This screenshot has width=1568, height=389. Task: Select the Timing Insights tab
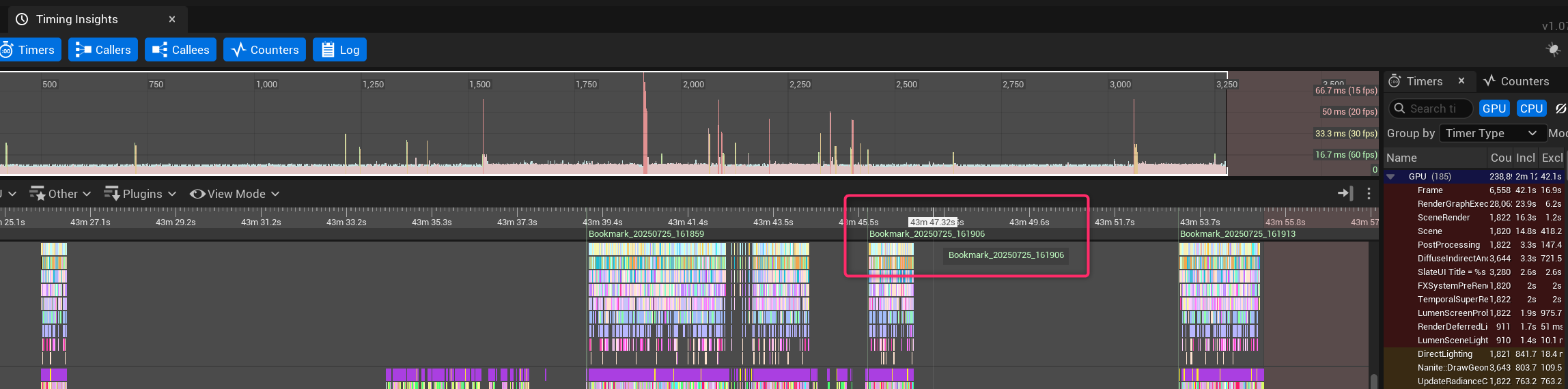coord(76,19)
